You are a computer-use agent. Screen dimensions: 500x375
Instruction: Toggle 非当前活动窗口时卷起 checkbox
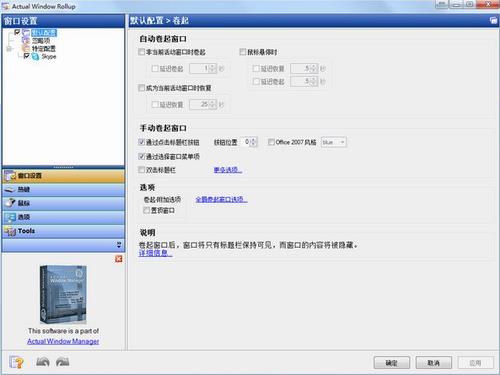pos(141,52)
